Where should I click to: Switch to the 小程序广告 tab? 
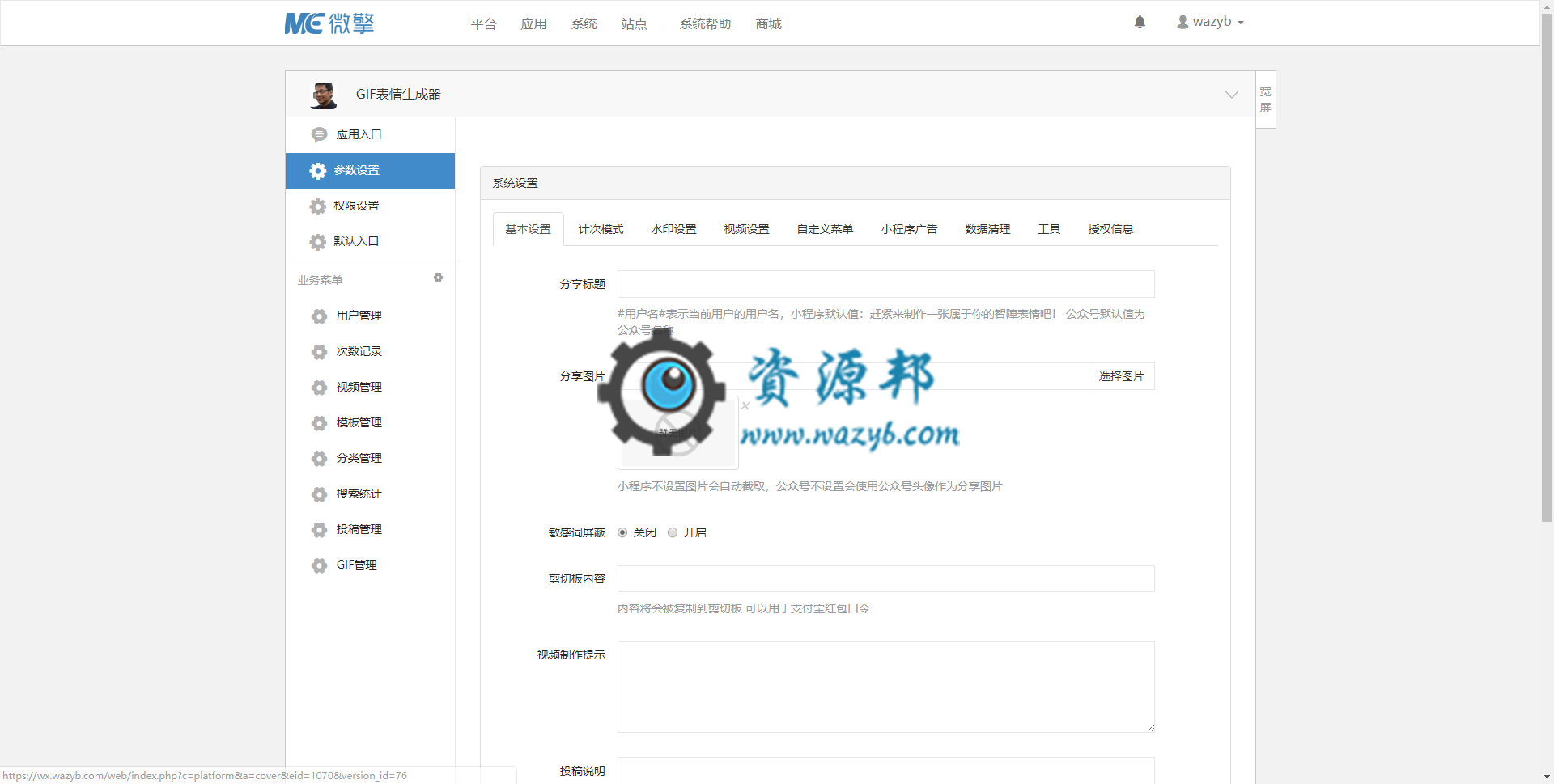pos(909,229)
